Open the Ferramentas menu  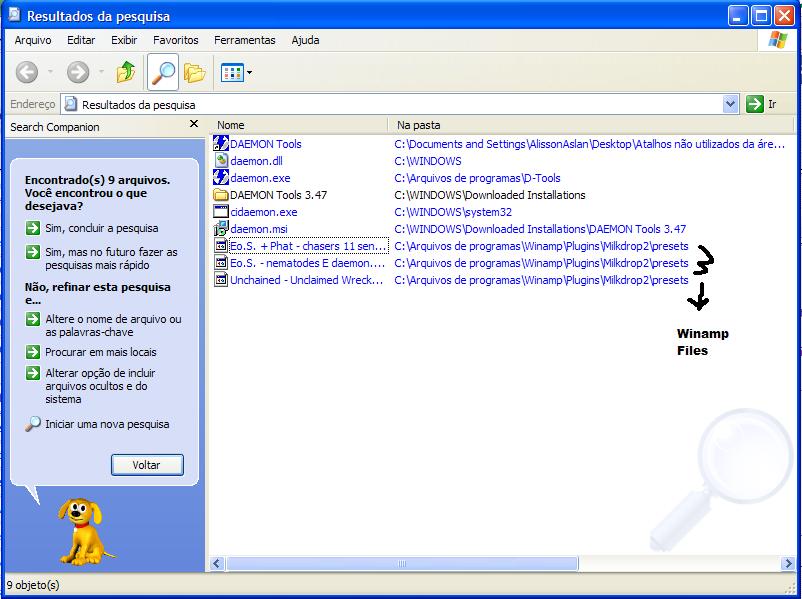click(244, 40)
